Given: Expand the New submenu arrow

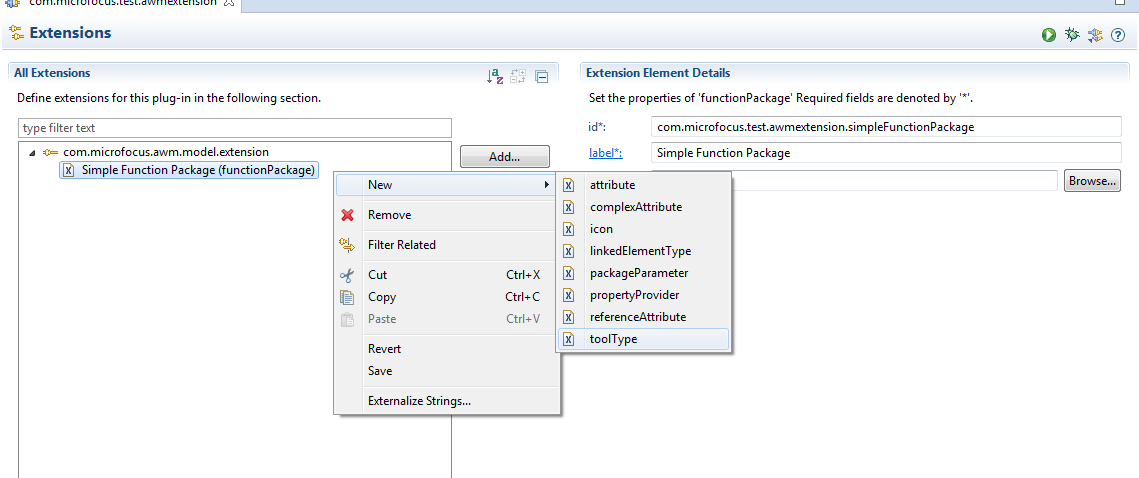Looking at the screenshot, I should tap(546, 185).
